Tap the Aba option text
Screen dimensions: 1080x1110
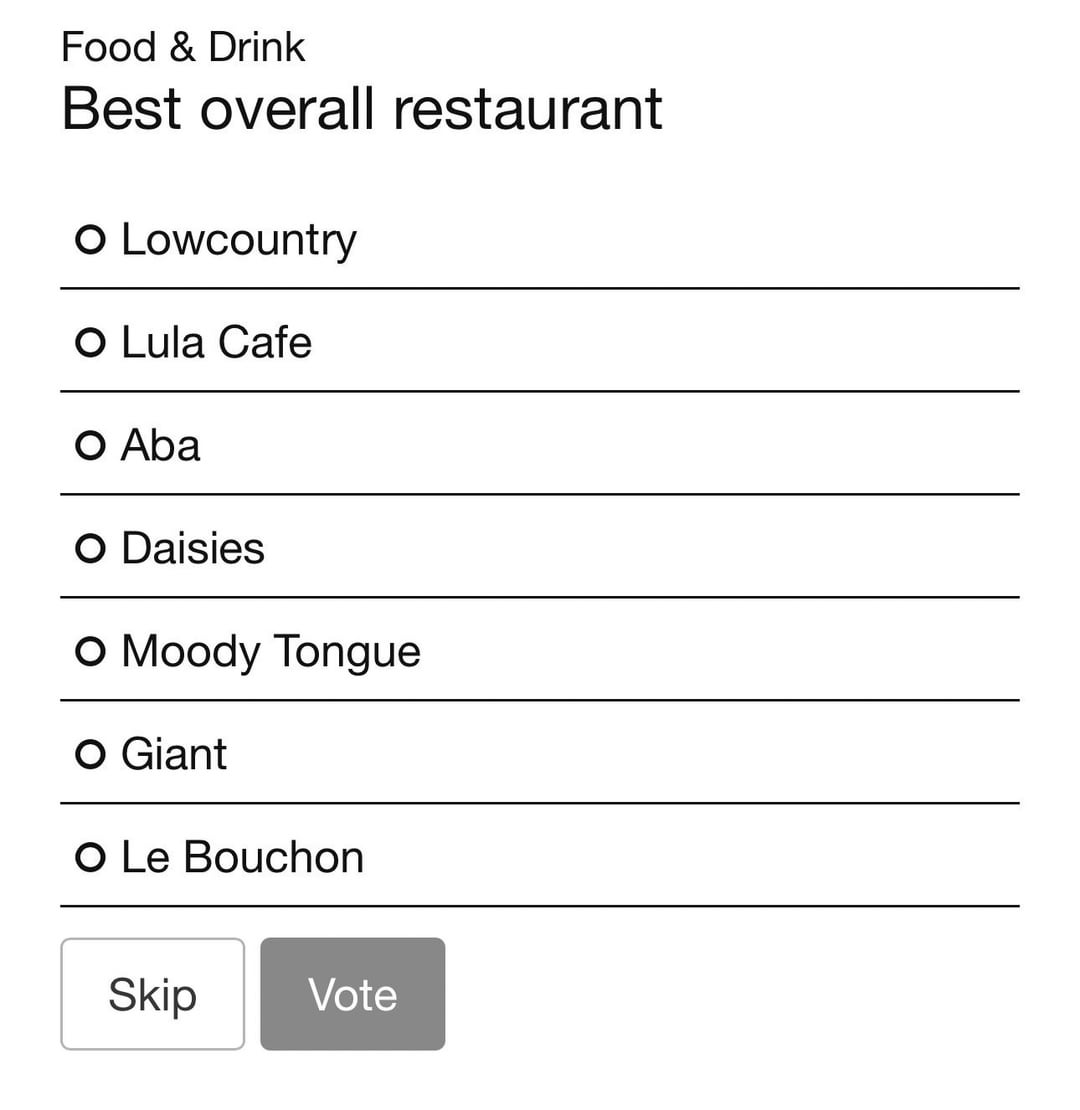160,446
